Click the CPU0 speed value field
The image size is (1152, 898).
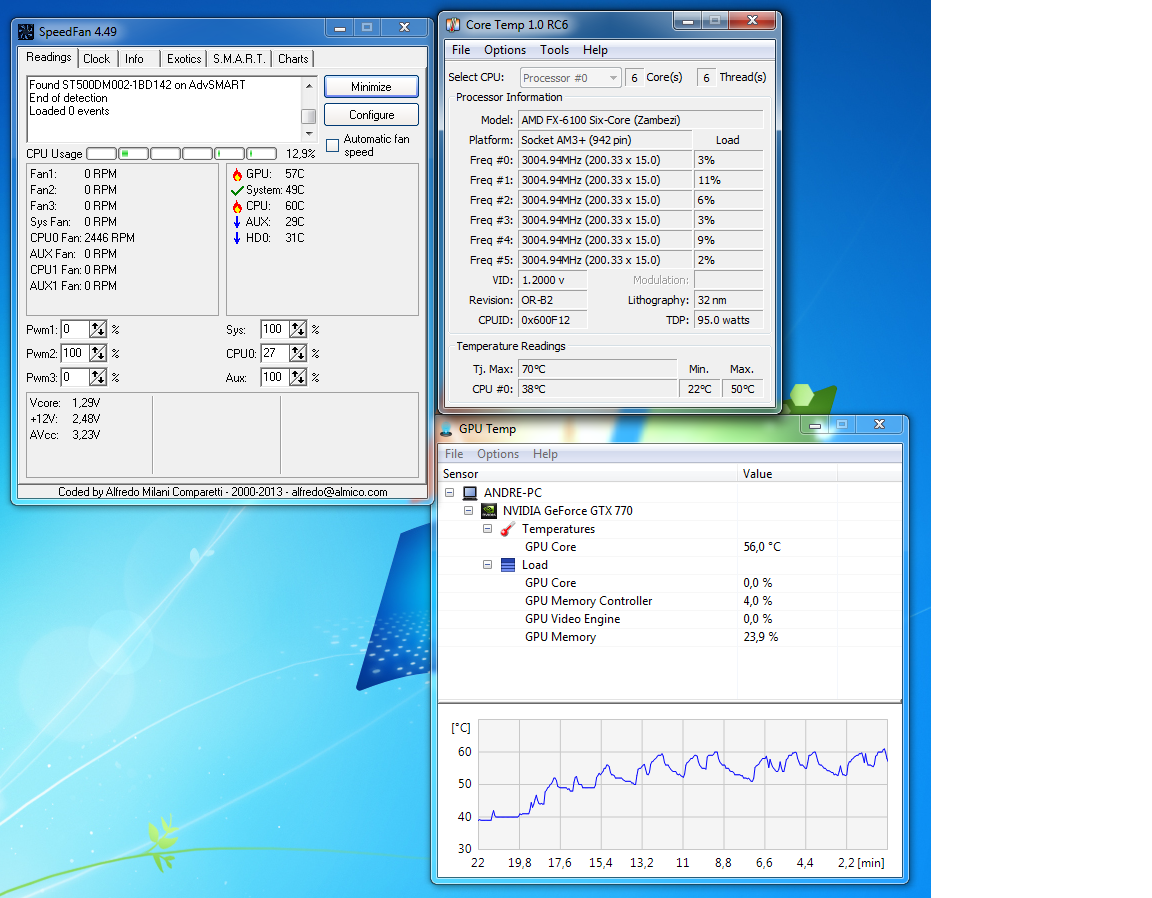(x=275, y=353)
